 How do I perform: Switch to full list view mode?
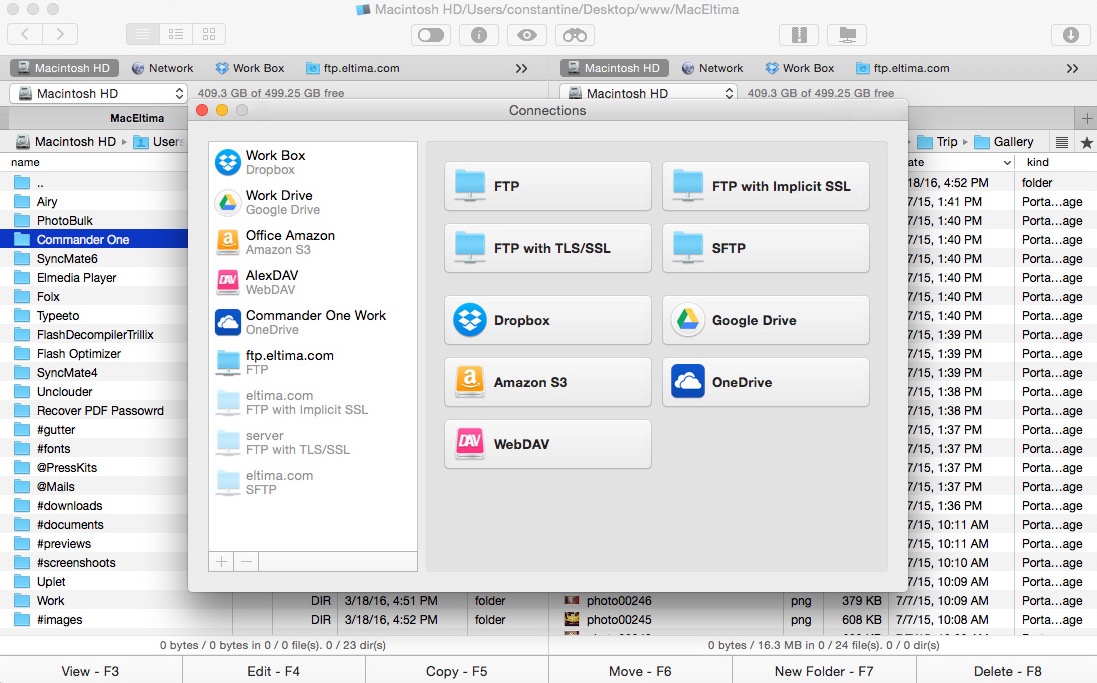click(x=143, y=34)
